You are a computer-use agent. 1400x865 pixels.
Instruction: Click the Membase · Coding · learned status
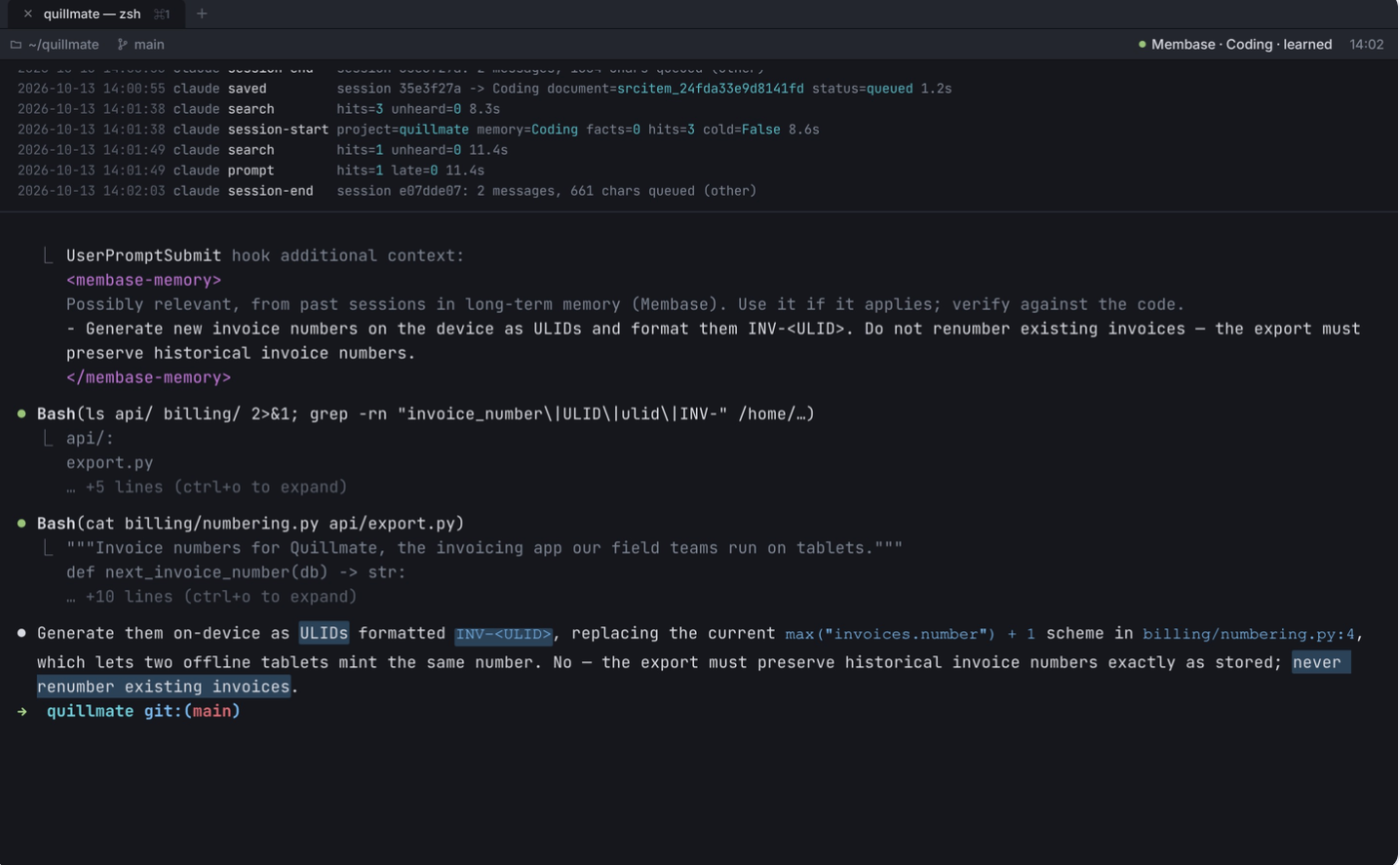[x=1241, y=45]
